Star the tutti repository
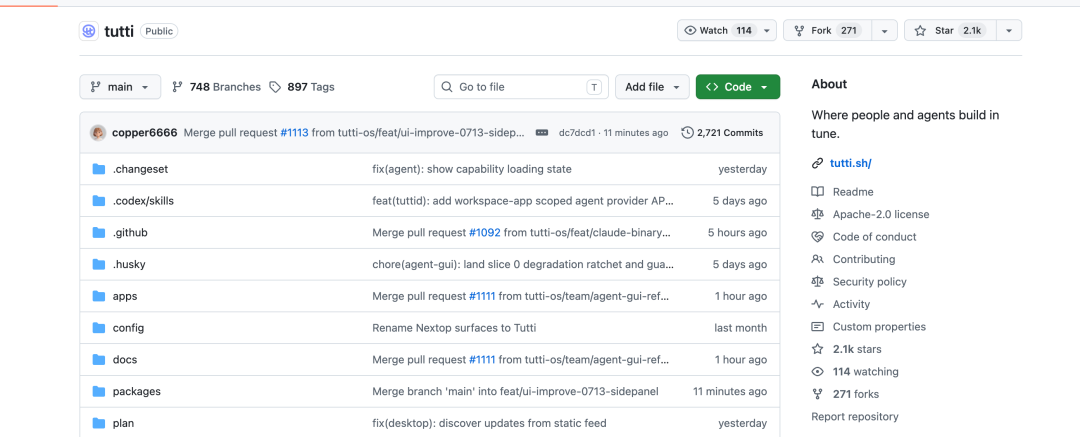 pos(950,30)
